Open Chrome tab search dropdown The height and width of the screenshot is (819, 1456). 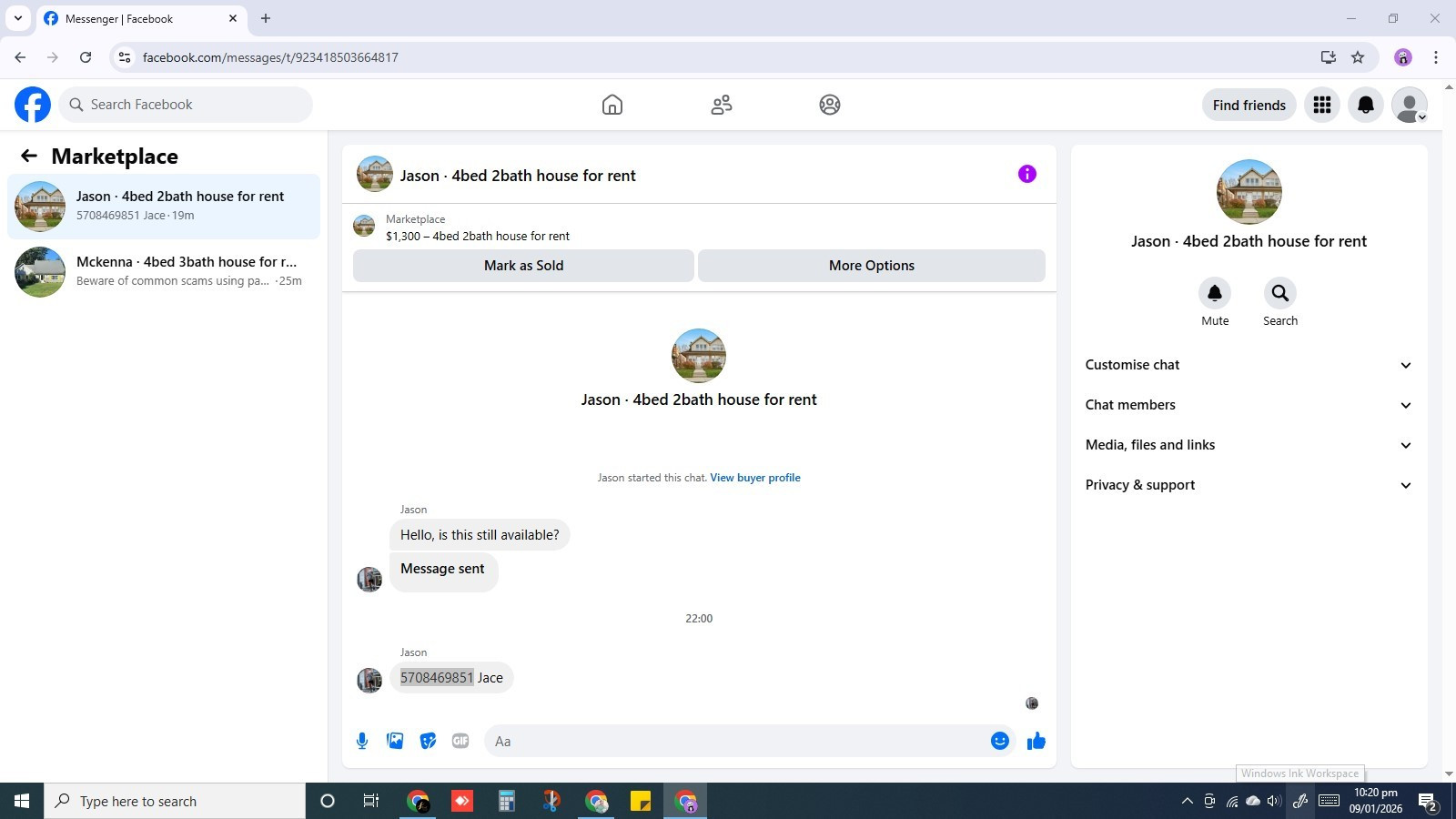[17, 18]
